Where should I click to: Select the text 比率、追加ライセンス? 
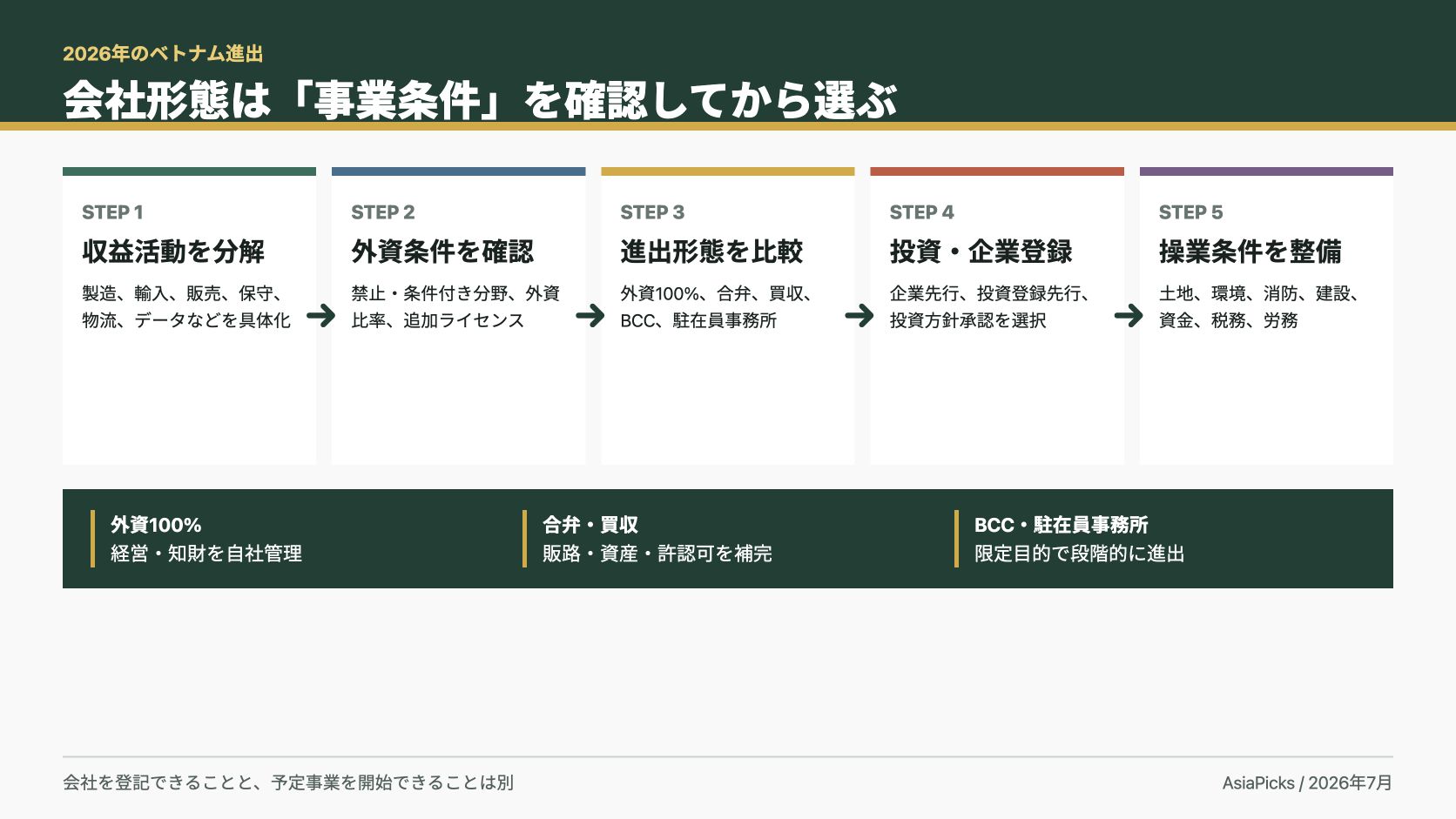pyautogui.click(x=438, y=320)
